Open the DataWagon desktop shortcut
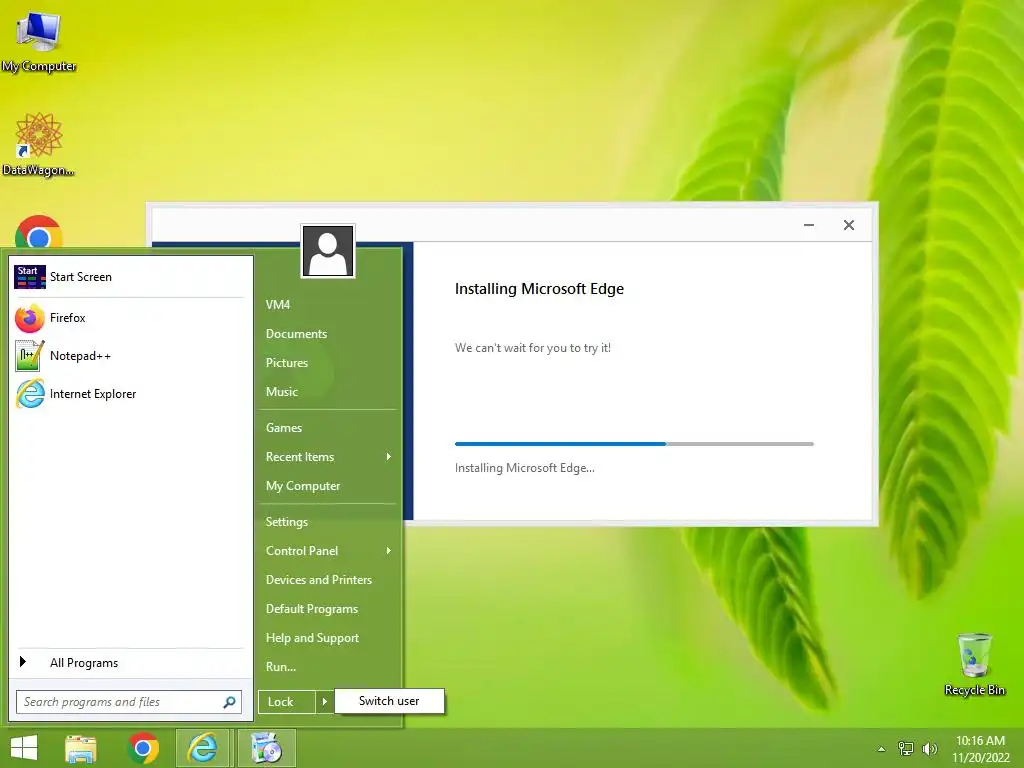This screenshot has height=768, width=1024. tap(39, 144)
